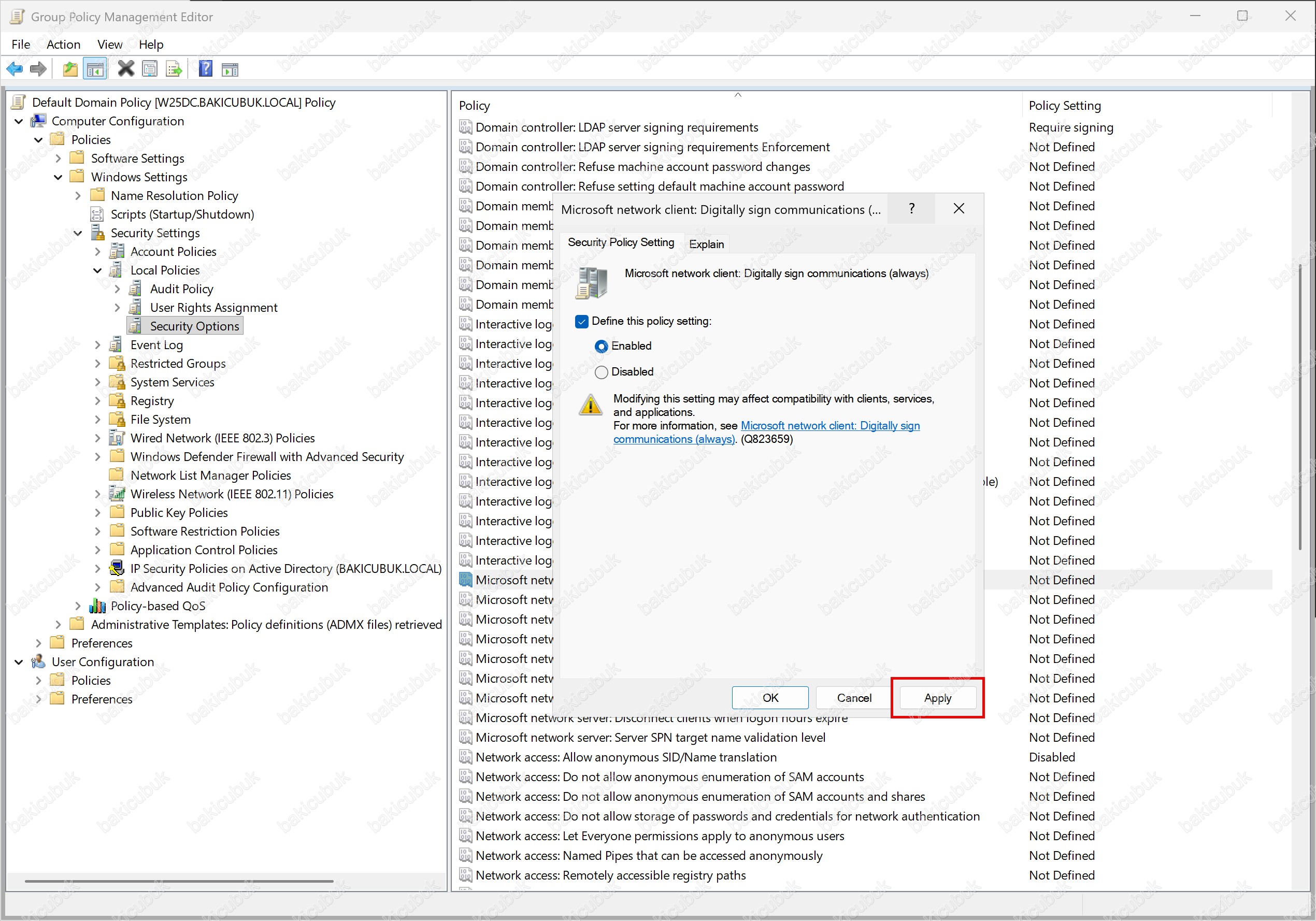Select the Security Policy Setting tab

pos(621,242)
